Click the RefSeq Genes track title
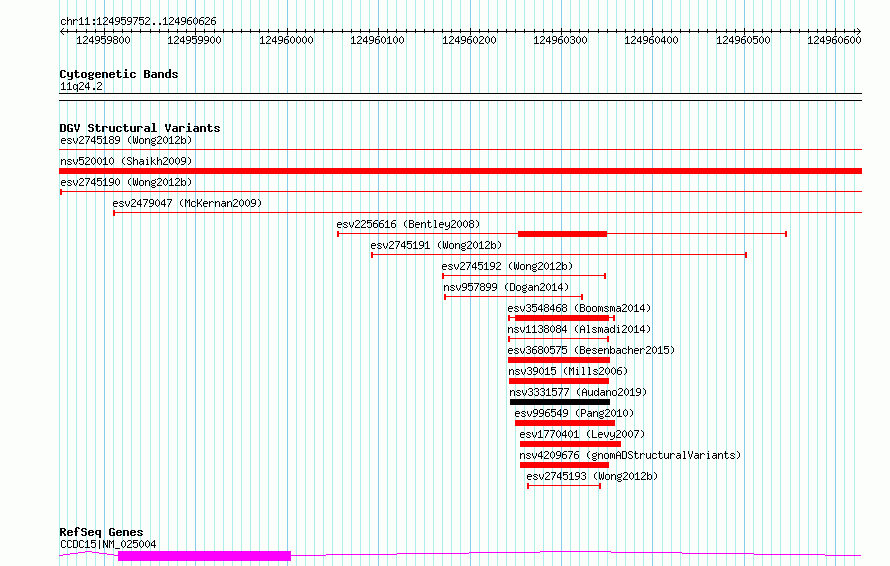This screenshot has height=566, width=890. (101, 533)
